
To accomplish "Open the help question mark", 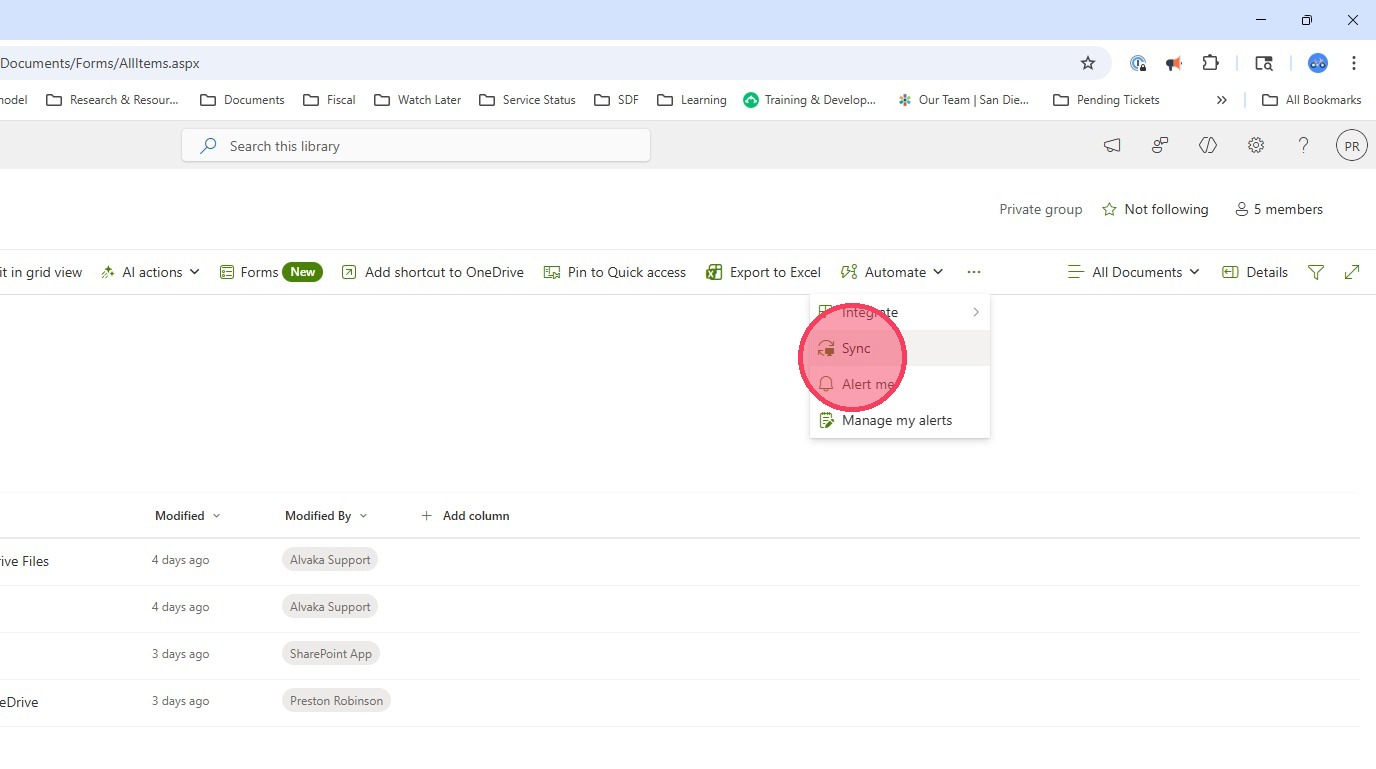I will pos(1303,145).
